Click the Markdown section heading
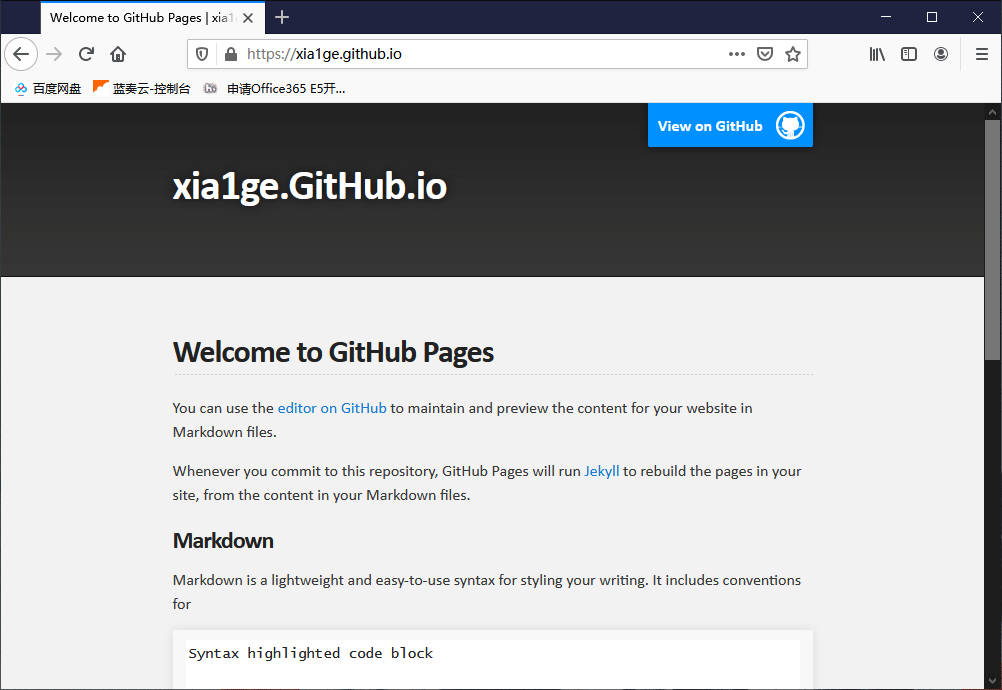The height and width of the screenshot is (690, 1002). [x=223, y=541]
